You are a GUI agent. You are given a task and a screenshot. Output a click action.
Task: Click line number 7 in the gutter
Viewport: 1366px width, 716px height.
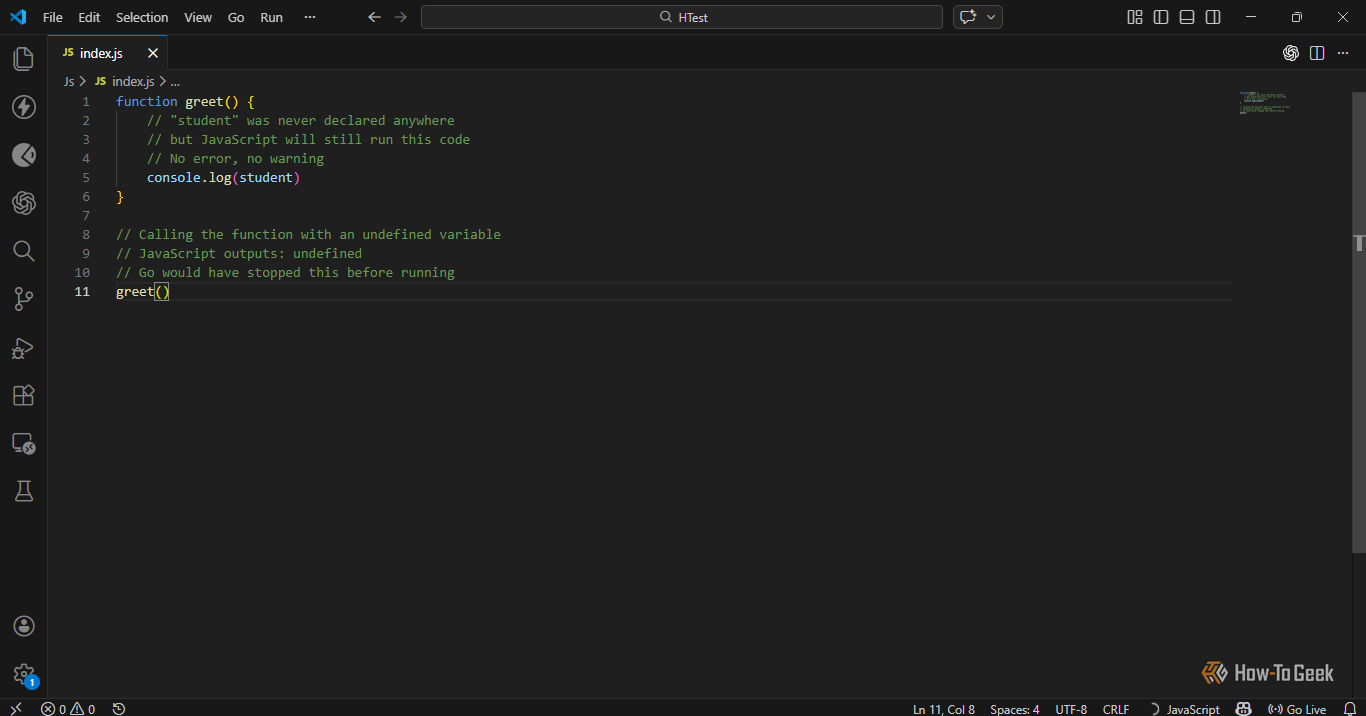click(86, 216)
